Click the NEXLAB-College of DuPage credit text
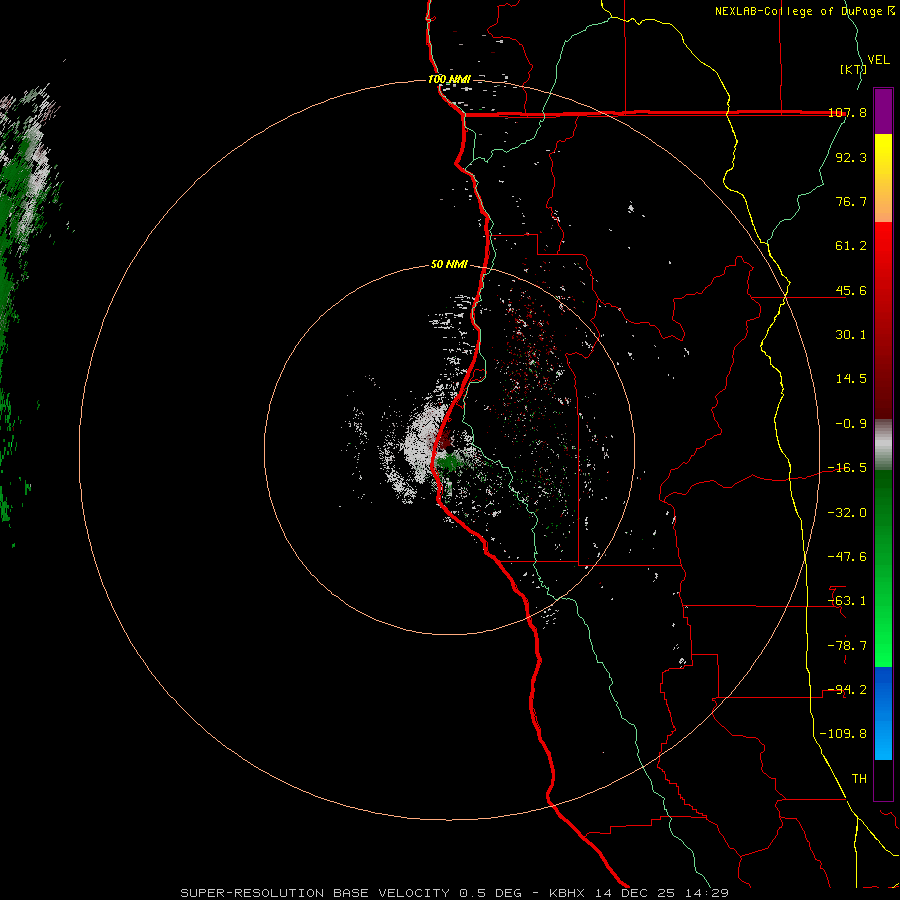 [799, 11]
